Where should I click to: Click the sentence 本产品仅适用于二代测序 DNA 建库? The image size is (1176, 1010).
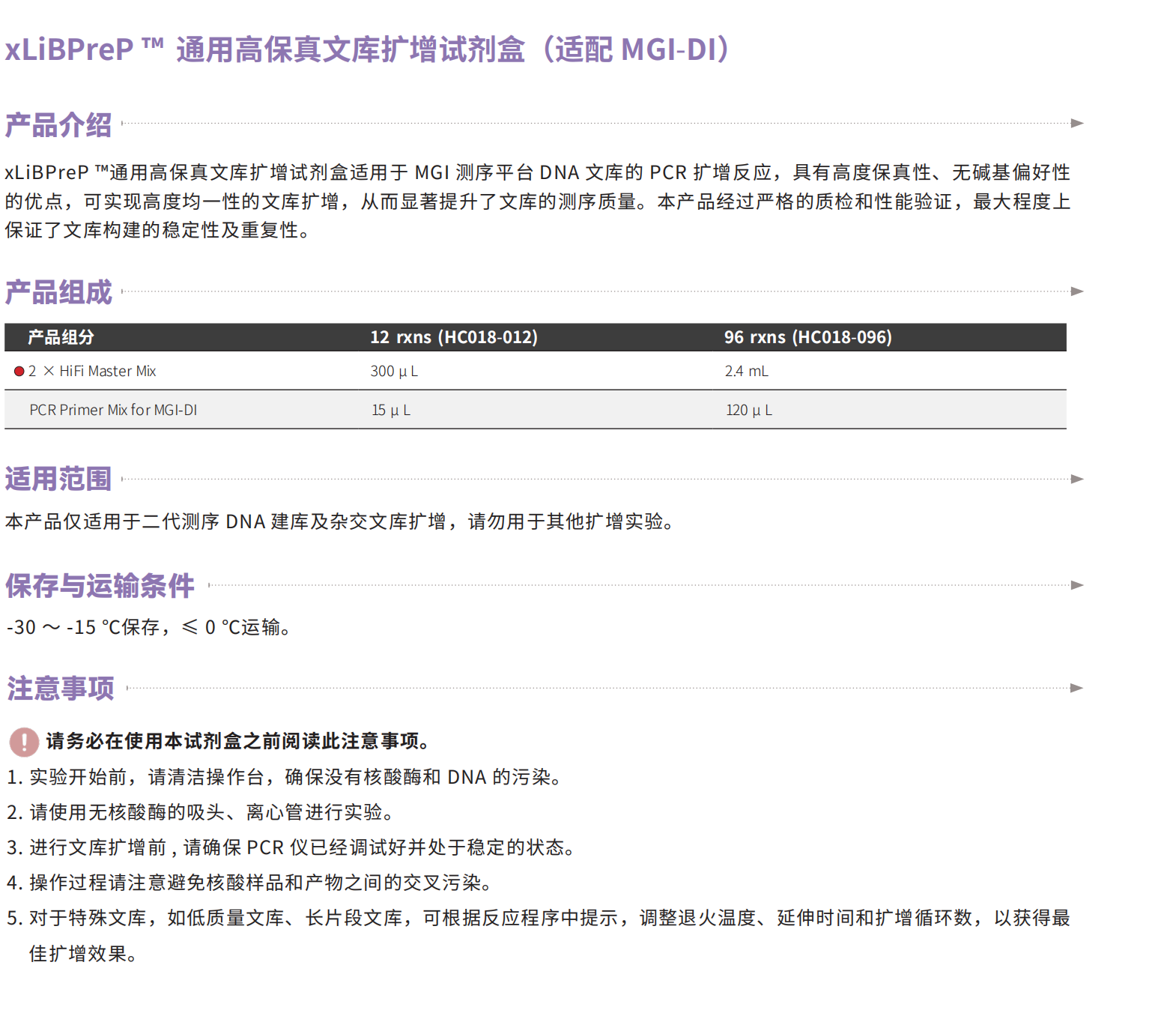tap(340, 521)
